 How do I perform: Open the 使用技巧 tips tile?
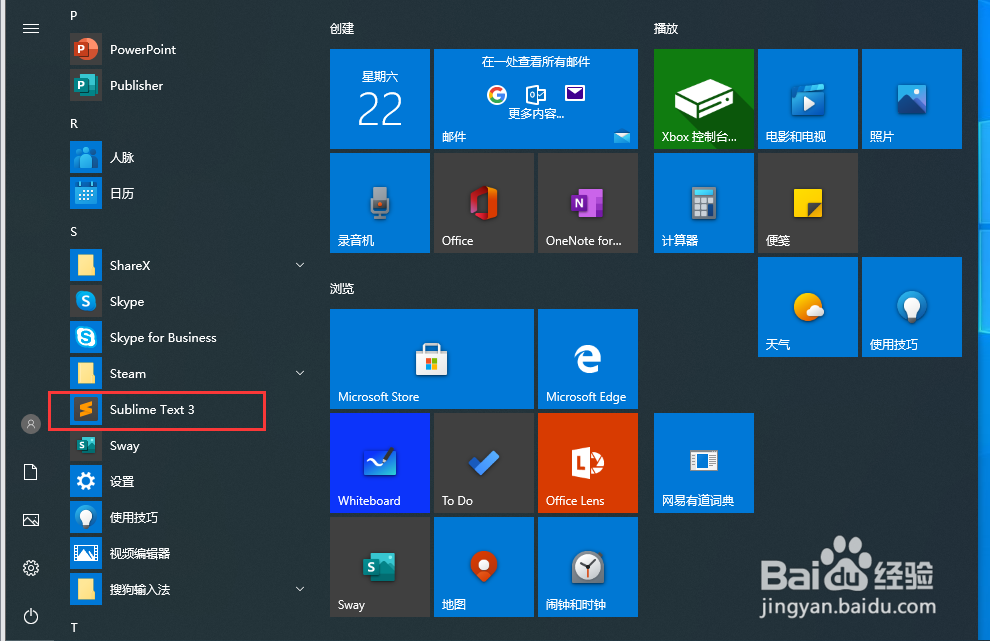click(x=912, y=307)
